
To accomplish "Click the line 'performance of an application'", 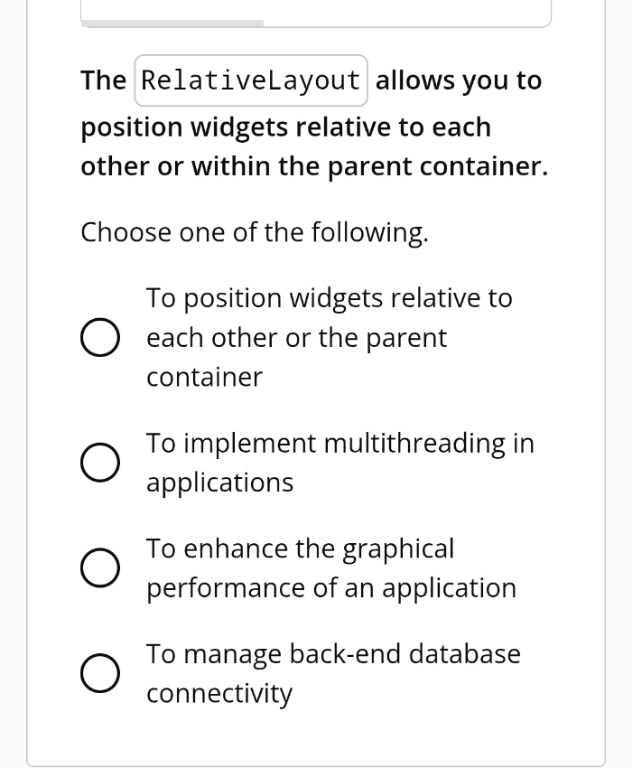I will (331, 588).
